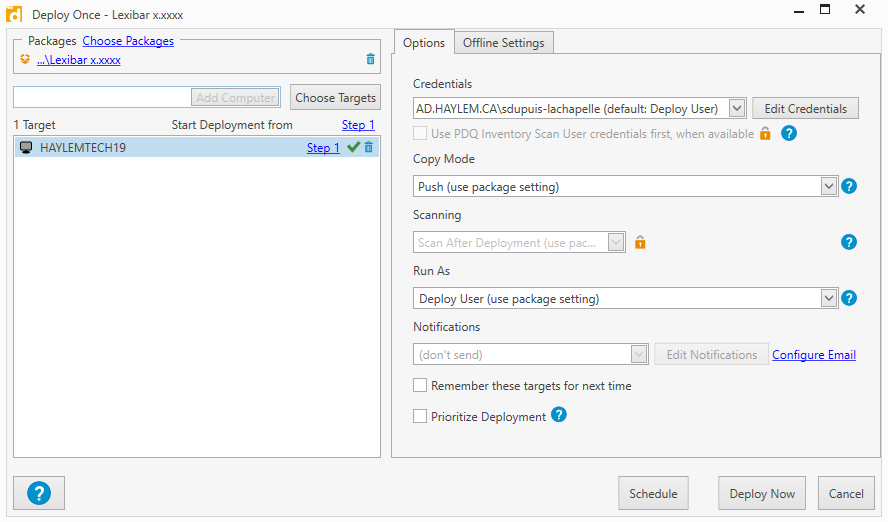The height and width of the screenshot is (522, 888).
Task: Select the Options tab
Action: (424, 43)
